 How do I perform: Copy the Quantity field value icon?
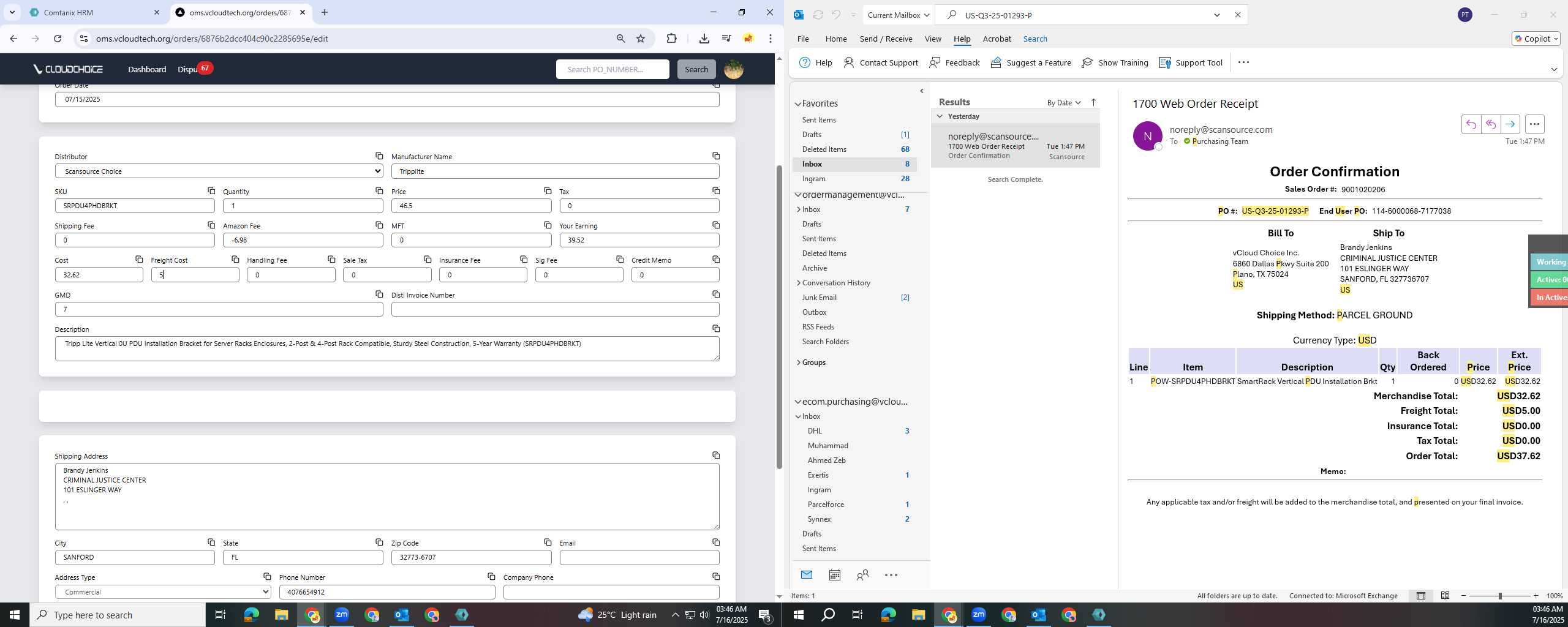click(x=379, y=191)
